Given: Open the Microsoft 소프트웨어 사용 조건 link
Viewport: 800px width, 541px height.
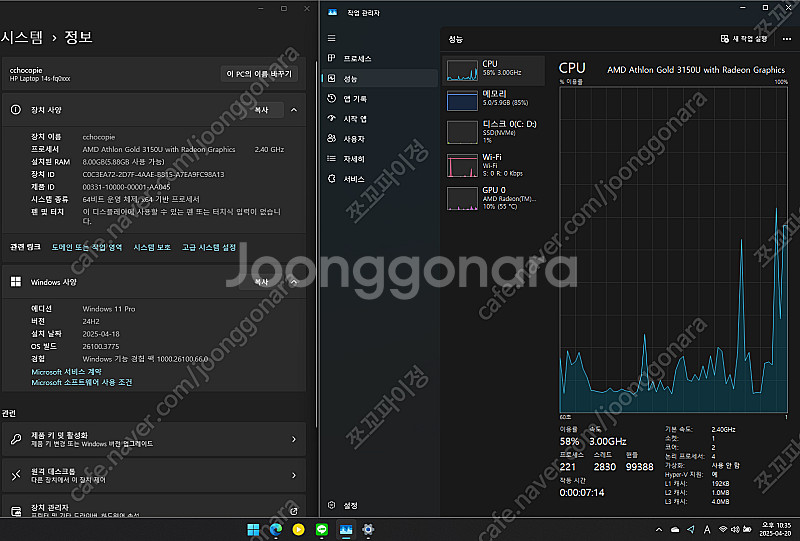Looking at the screenshot, I should pos(82,382).
